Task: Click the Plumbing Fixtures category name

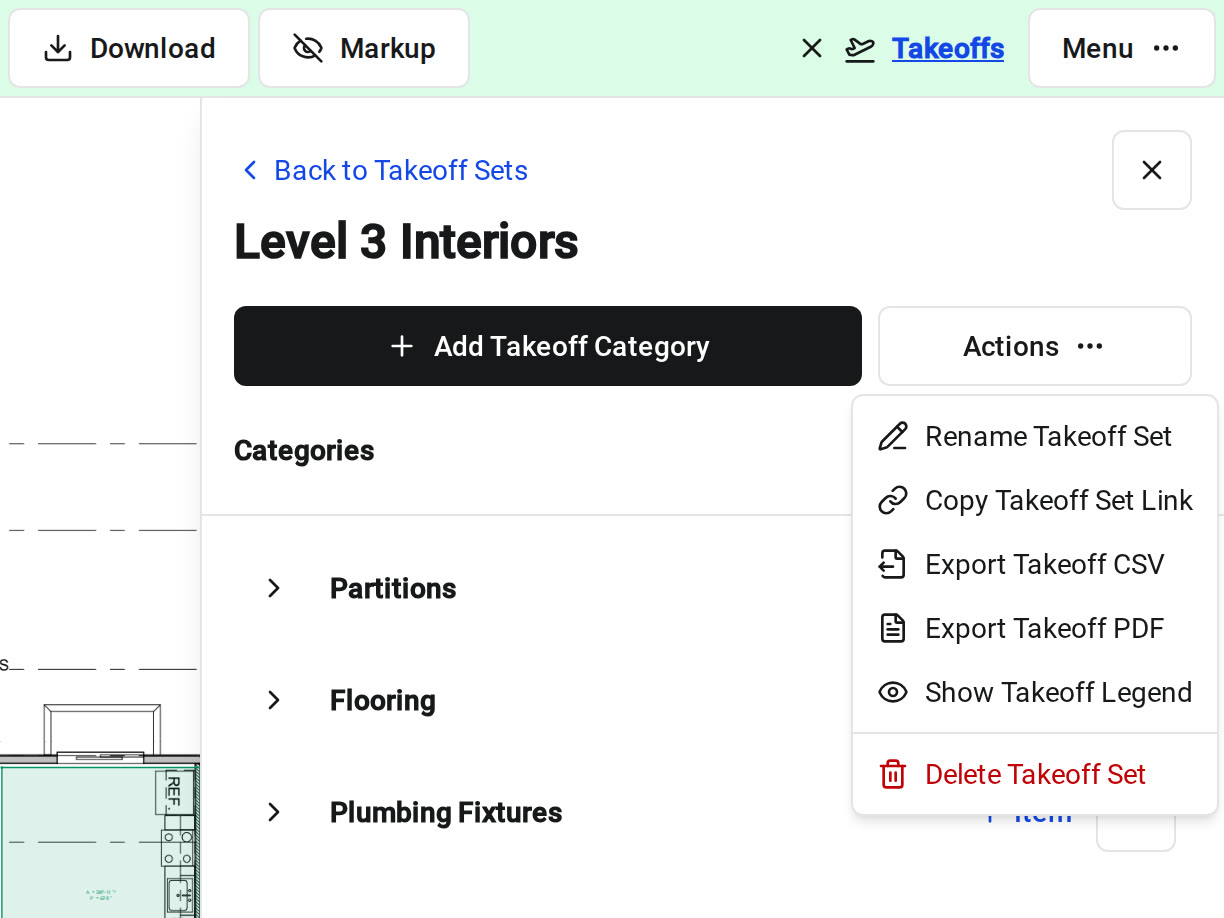Action: (x=446, y=812)
